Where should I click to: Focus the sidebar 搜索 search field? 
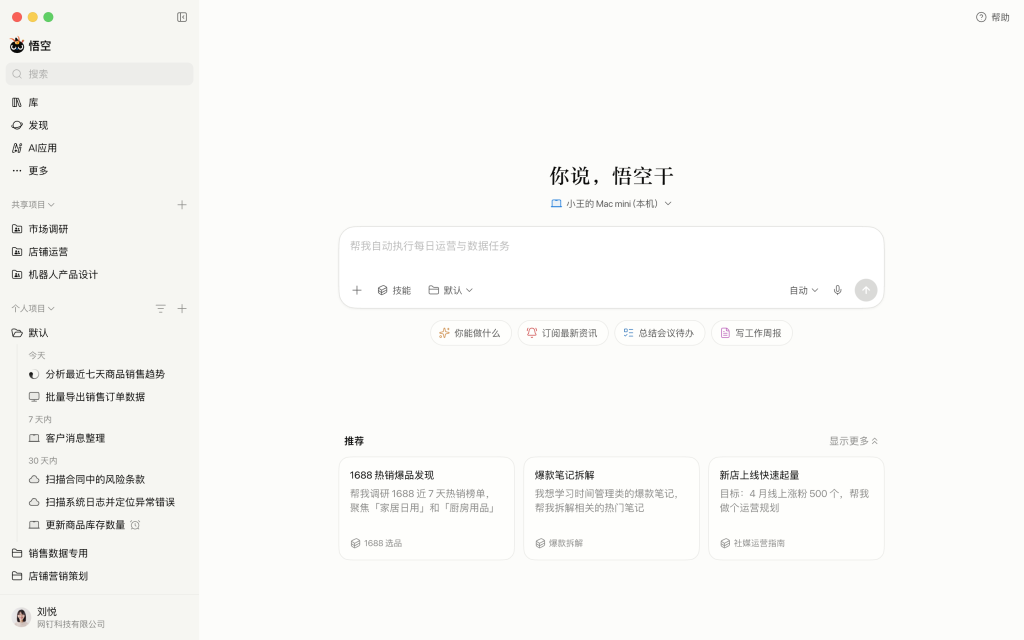pos(99,74)
